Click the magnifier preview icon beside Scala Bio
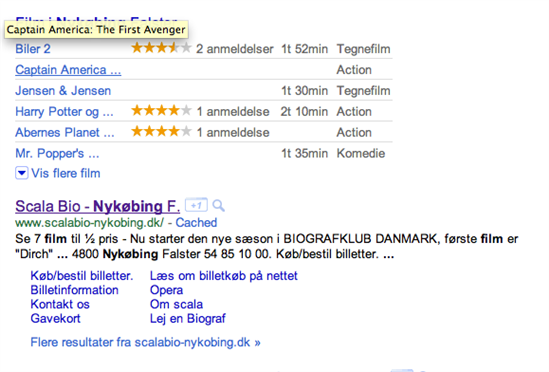 [218, 206]
